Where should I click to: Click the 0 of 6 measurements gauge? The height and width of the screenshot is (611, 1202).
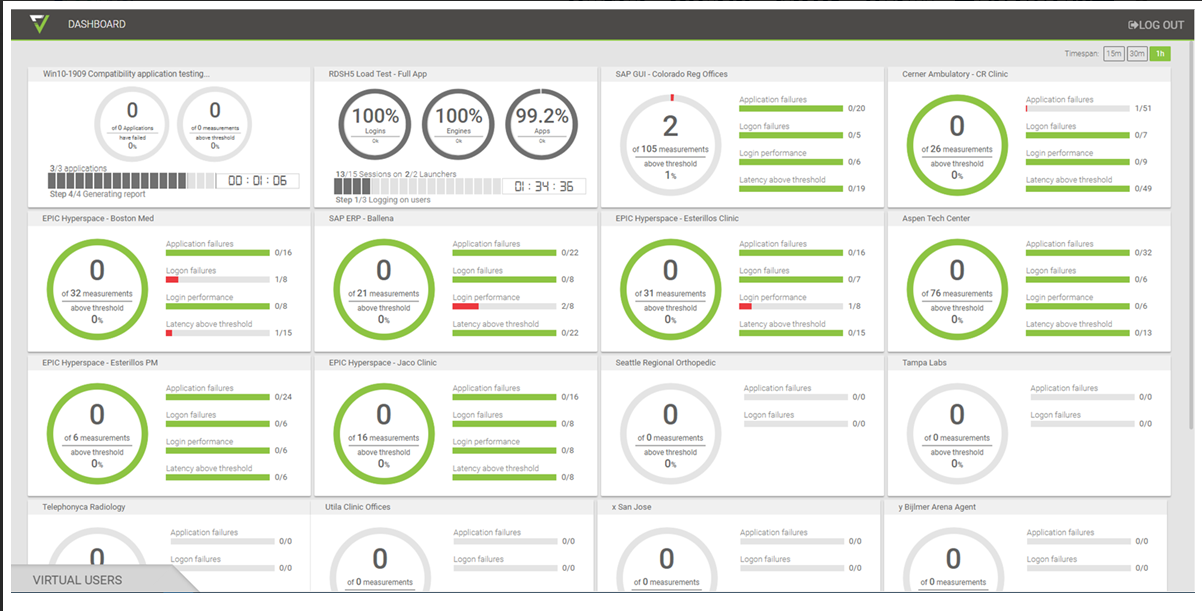click(97, 432)
